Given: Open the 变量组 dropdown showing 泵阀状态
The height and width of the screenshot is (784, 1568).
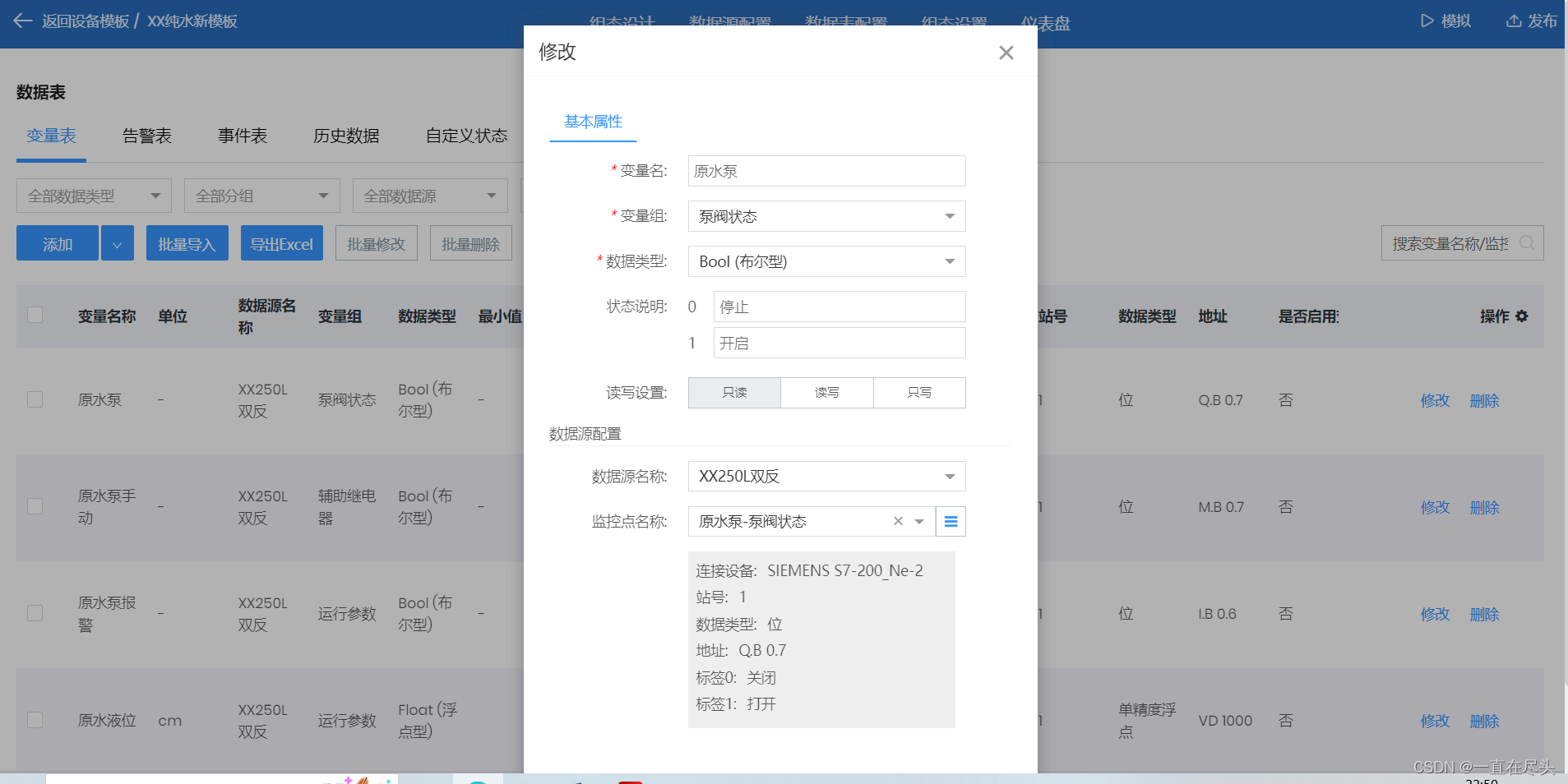Looking at the screenshot, I should pyautogui.click(x=827, y=217).
